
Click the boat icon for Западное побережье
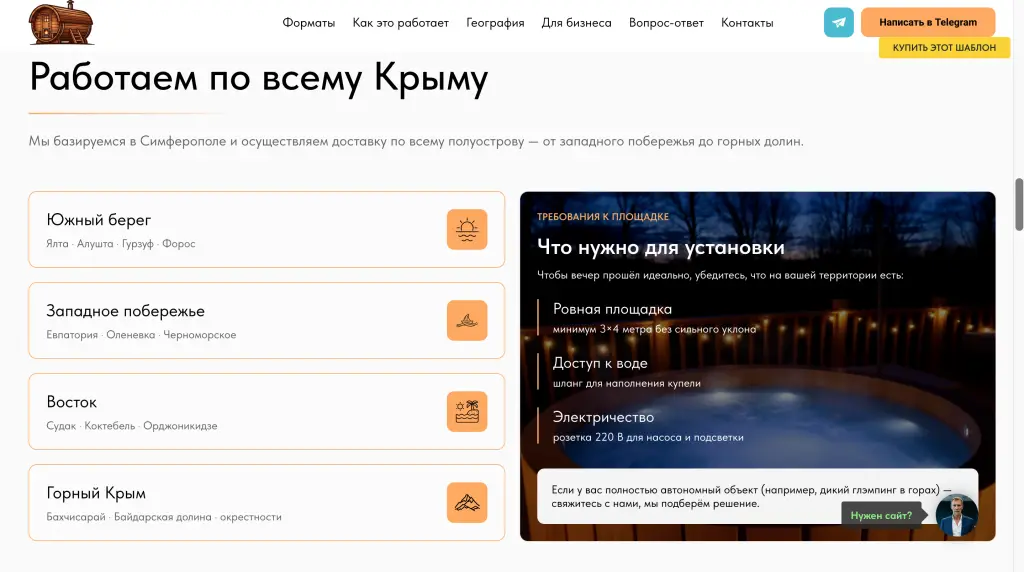(467, 320)
